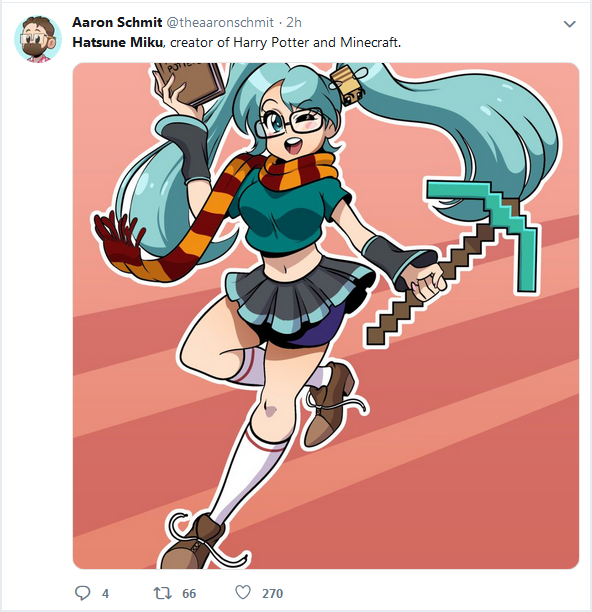The height and width of the screenshot is (612, 592).
Task: Open the Aaron Schmit display name link
Action: click(117, 23)
